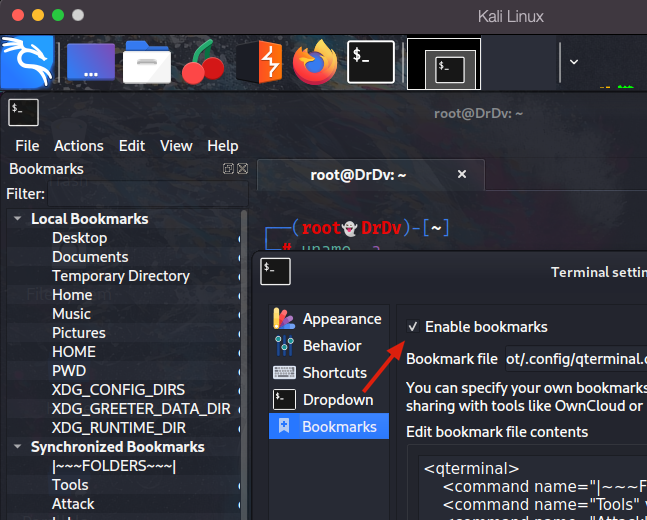
Task: Click the file manager folder icon in panel
Action: click(151, 62)
